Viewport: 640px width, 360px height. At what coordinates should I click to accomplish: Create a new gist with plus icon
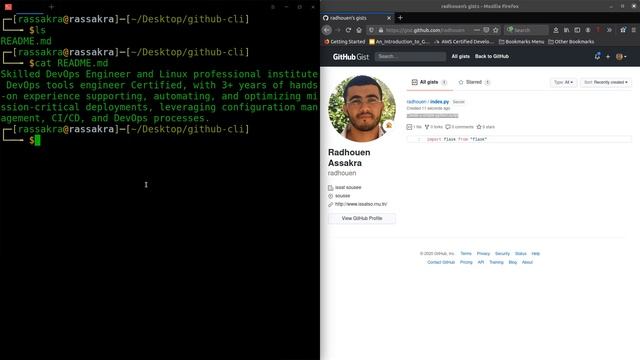tap(608, 57)
